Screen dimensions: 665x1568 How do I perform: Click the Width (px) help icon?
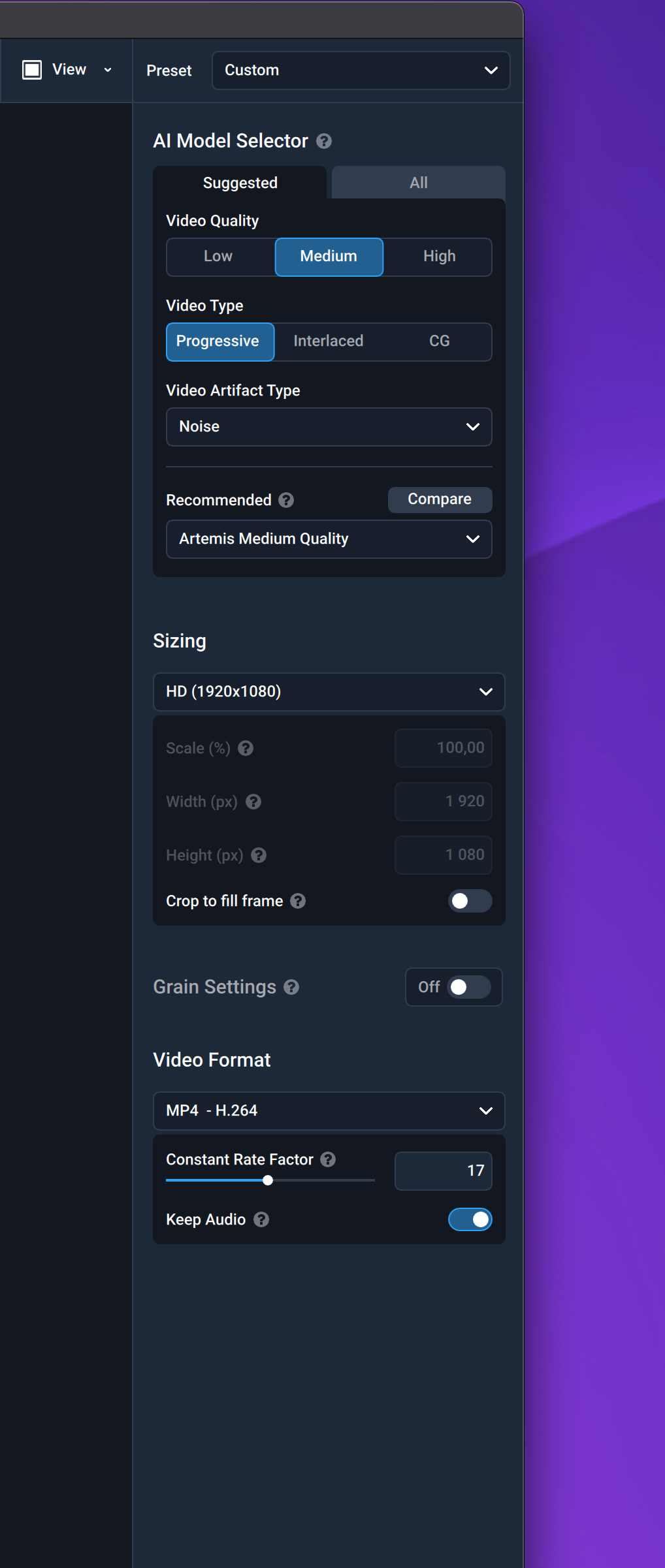[x=253, y=802]
